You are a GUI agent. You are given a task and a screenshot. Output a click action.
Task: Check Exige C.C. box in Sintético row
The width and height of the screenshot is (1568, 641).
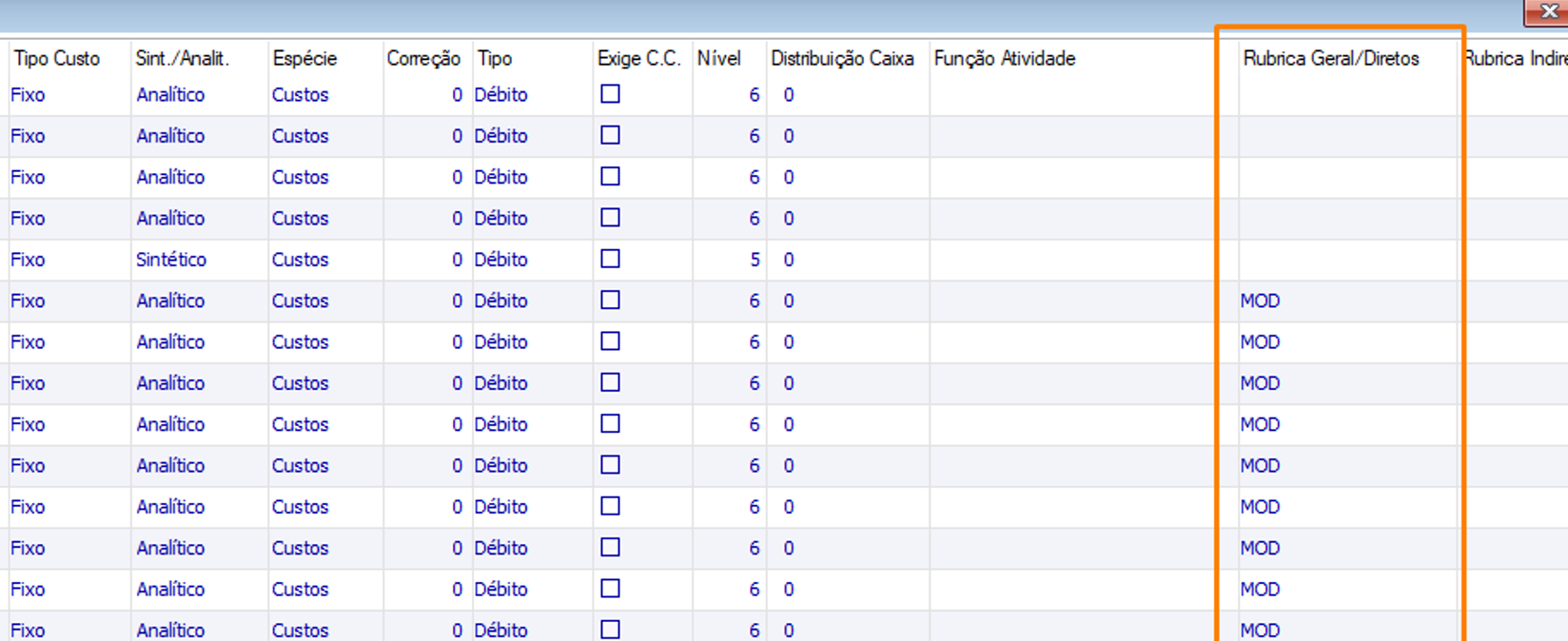tap(610, 259)
